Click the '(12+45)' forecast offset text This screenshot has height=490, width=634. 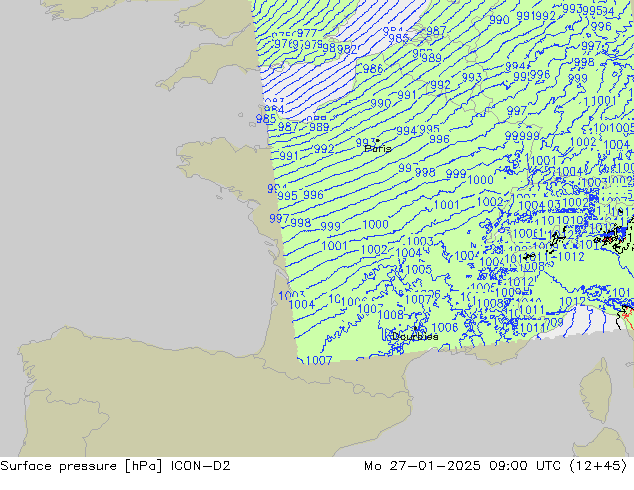pyautogui.click(x=598, y=466)
